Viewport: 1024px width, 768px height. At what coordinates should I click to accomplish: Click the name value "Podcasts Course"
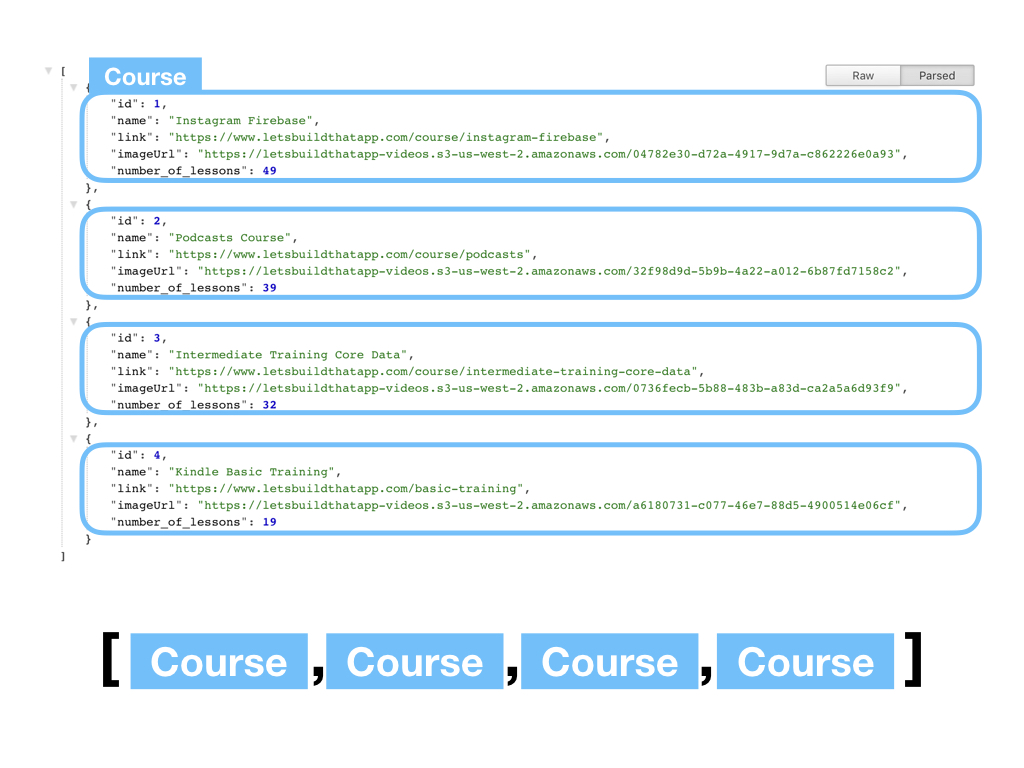(230, 238)
